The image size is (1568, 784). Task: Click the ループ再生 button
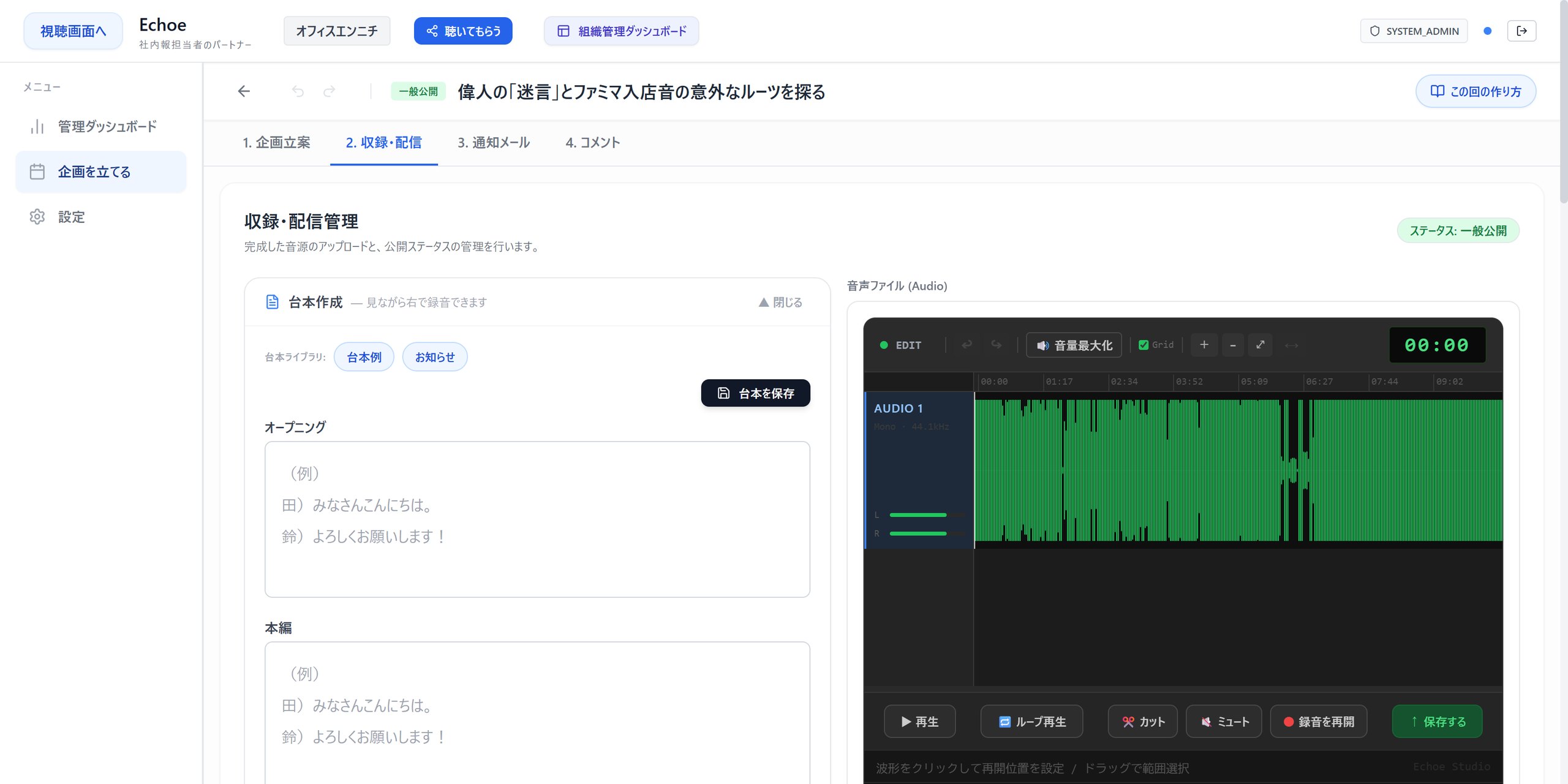1031,721
